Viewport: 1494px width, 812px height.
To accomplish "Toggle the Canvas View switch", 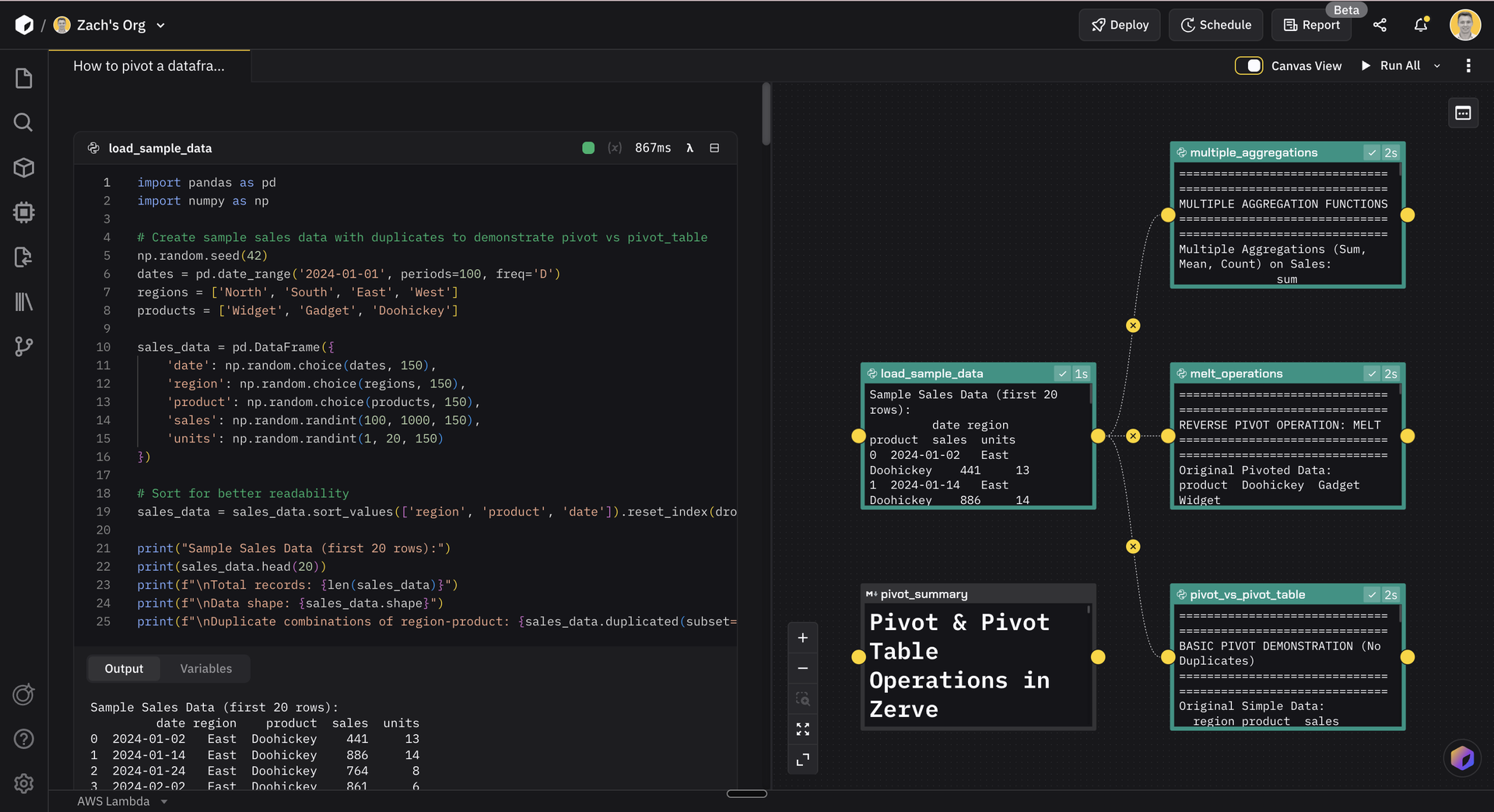I will 1249,66.
